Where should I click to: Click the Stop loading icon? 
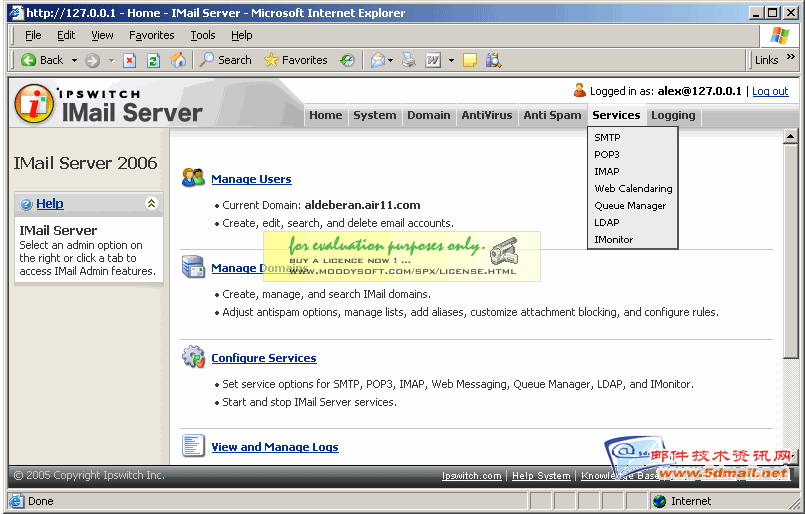tap(130, 60)
